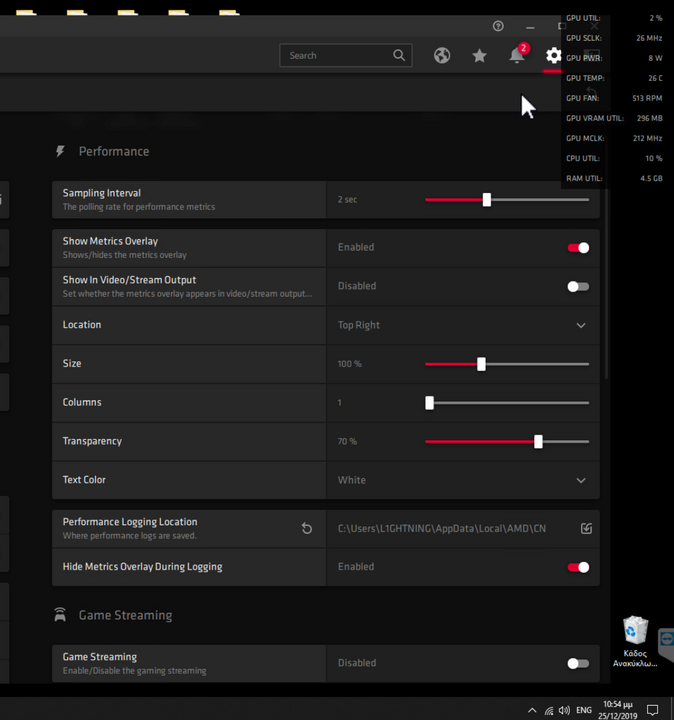Reset Performance Logging Location to default
The width and height of the screenshot is (674, 720).
click(x=307, y=529)
